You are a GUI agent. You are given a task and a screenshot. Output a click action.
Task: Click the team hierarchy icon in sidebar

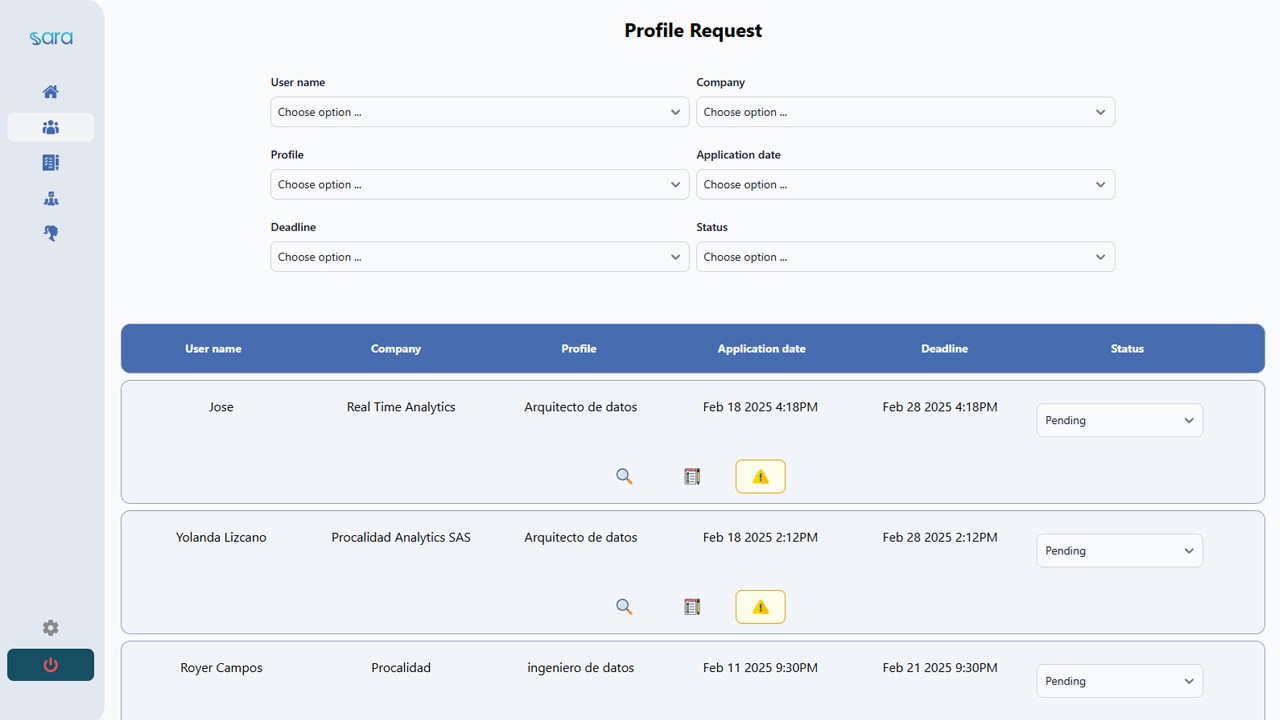point(50,198)
